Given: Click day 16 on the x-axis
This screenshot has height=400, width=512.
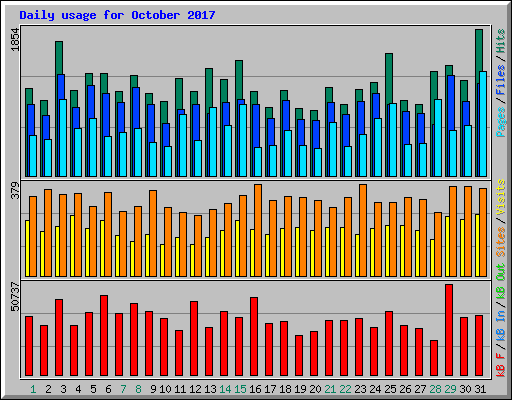Looking at the screenshot, I should coord(255,389).
